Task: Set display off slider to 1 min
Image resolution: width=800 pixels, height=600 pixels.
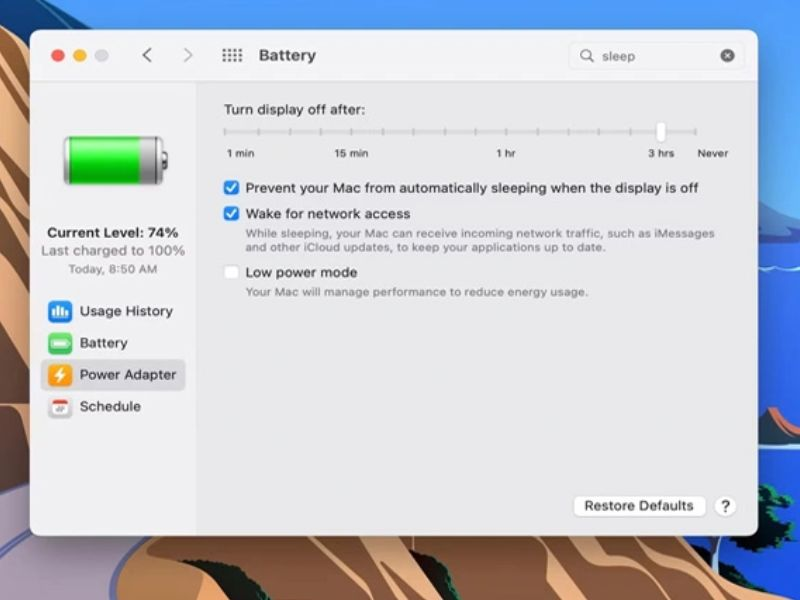Action: coord(225,132)
